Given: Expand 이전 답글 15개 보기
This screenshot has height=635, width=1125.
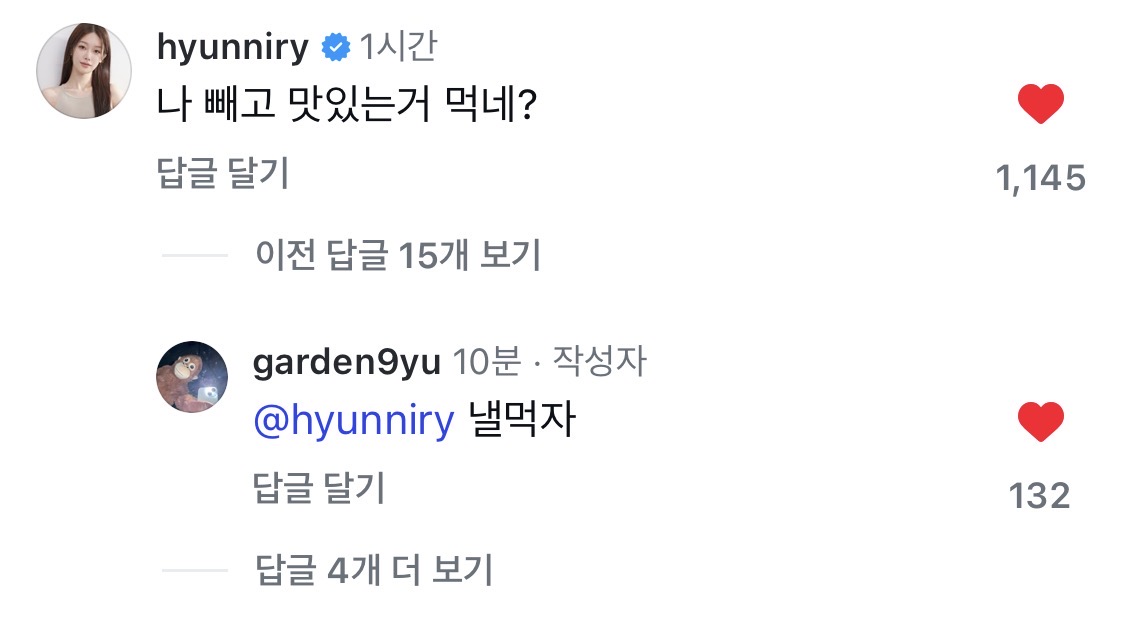Looking at the screenshot, I should pos(398,256).
